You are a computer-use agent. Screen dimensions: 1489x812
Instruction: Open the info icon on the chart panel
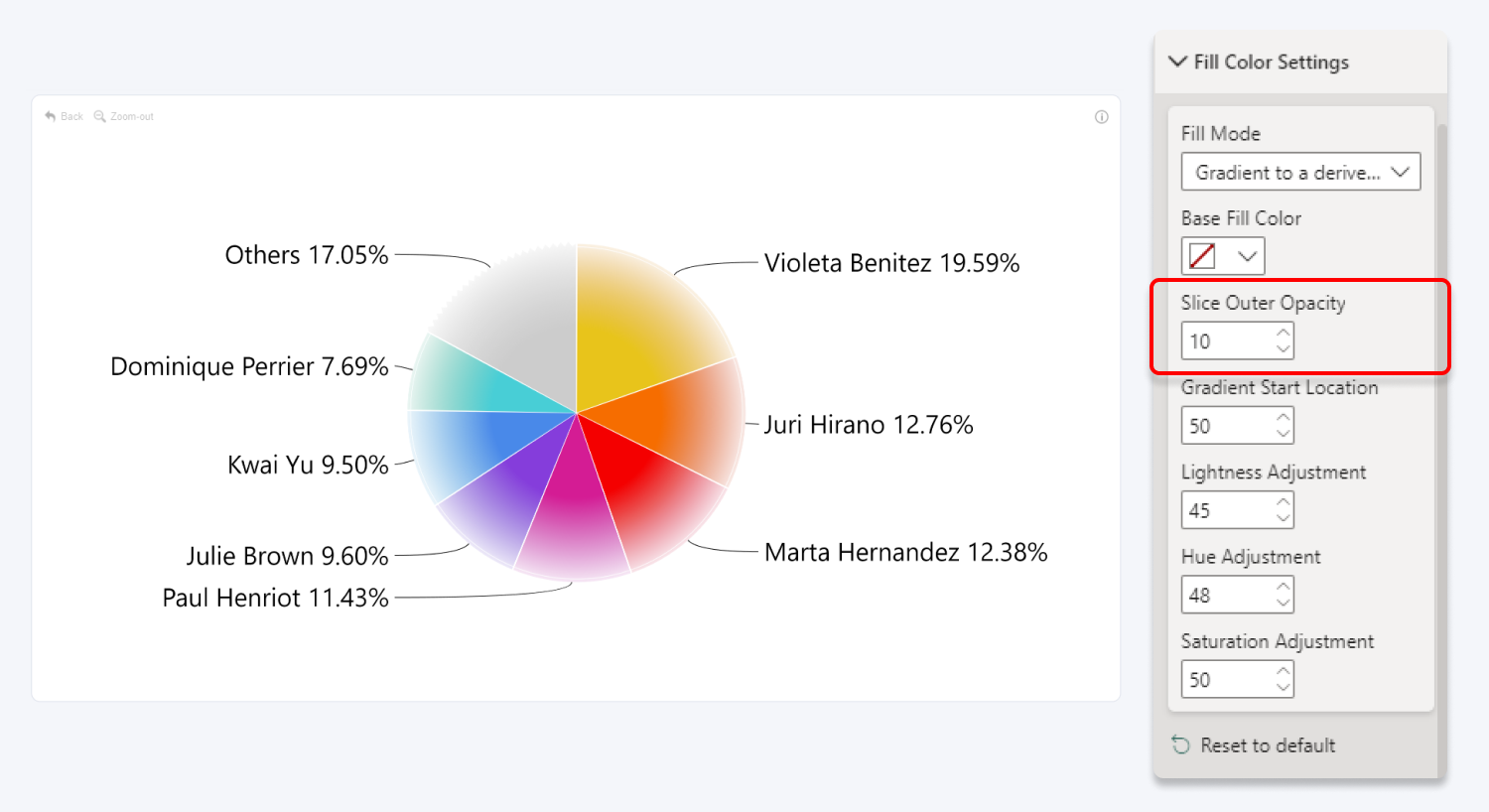[1101, 116]
